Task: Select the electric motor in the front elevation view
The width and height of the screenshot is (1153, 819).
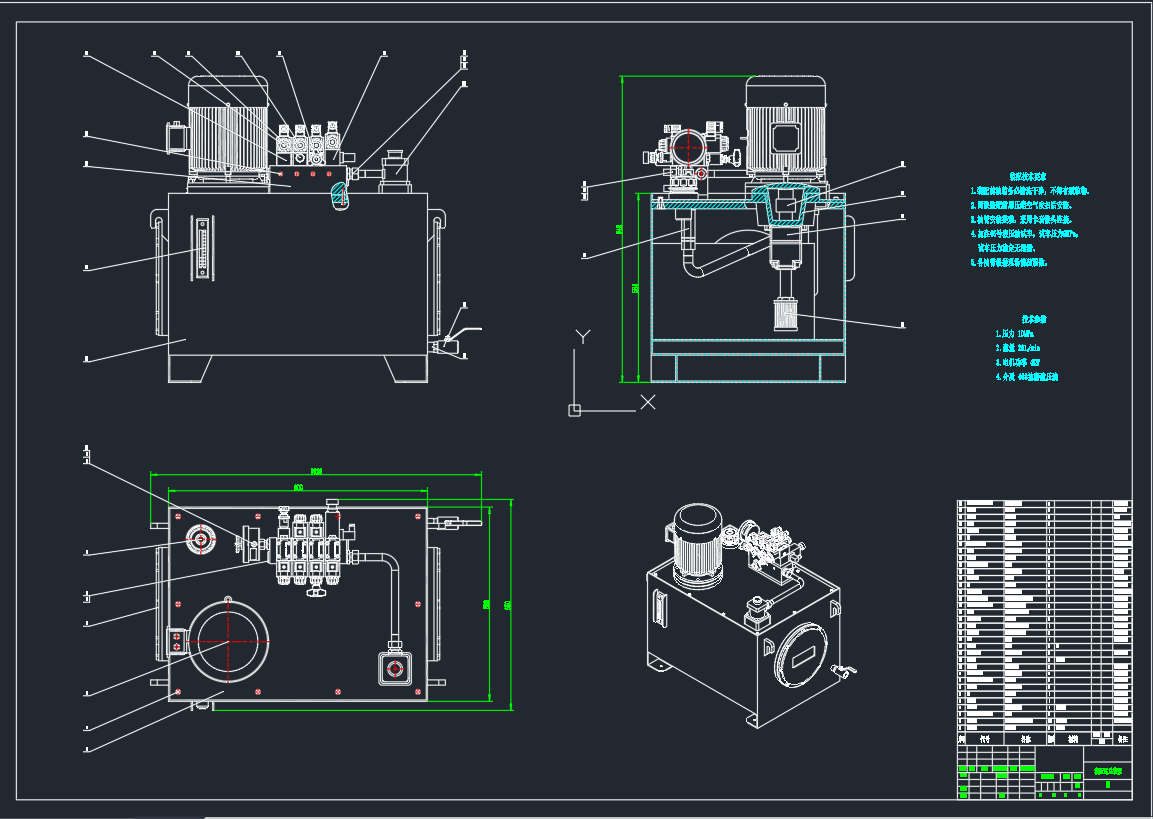Action: point(226,128)
